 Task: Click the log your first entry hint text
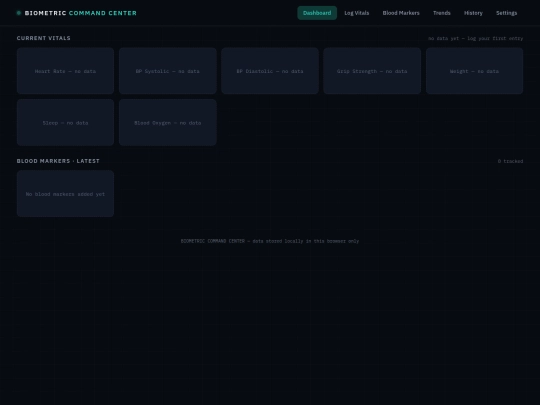476,38
